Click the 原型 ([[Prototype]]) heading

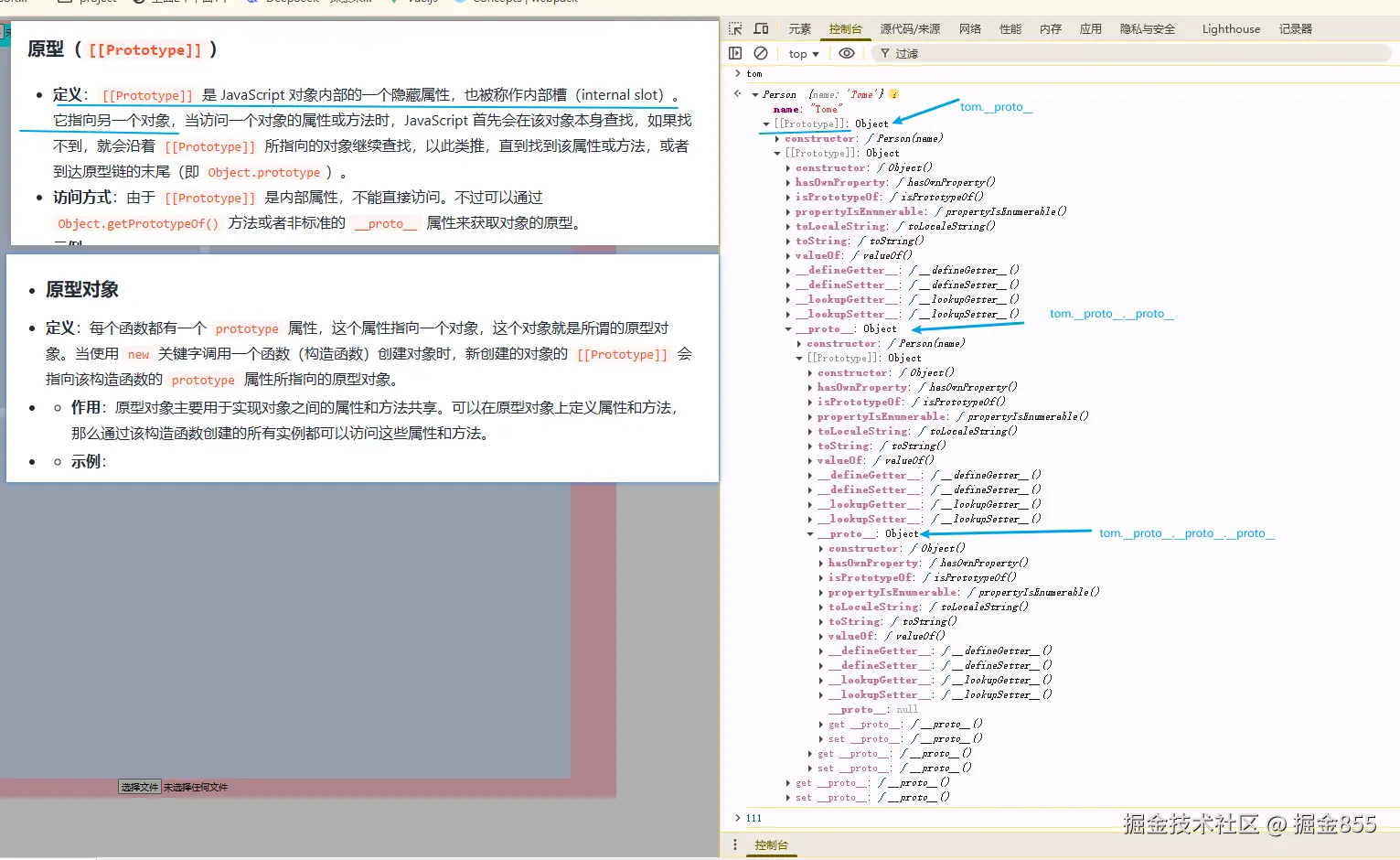123,49
